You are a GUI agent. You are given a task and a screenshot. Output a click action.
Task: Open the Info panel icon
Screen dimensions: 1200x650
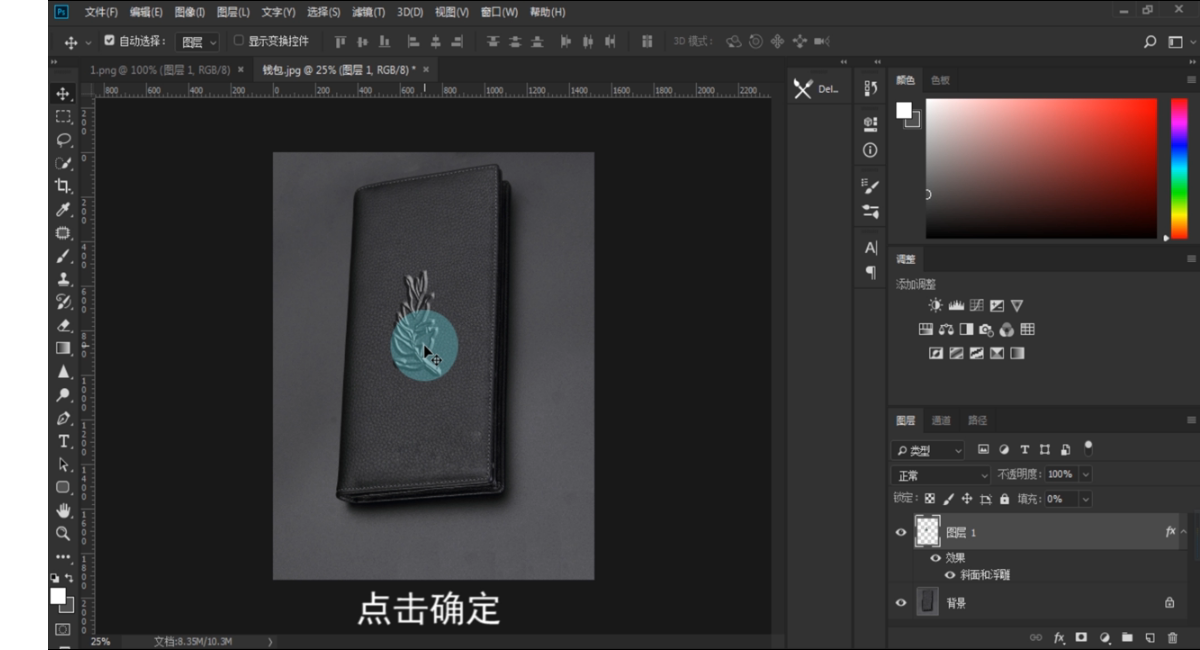pyautogui.click(x=870, y=150)
